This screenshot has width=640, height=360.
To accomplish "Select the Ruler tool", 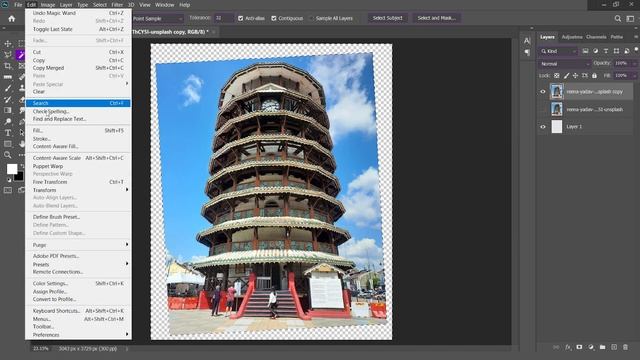I will pos(8,77).
